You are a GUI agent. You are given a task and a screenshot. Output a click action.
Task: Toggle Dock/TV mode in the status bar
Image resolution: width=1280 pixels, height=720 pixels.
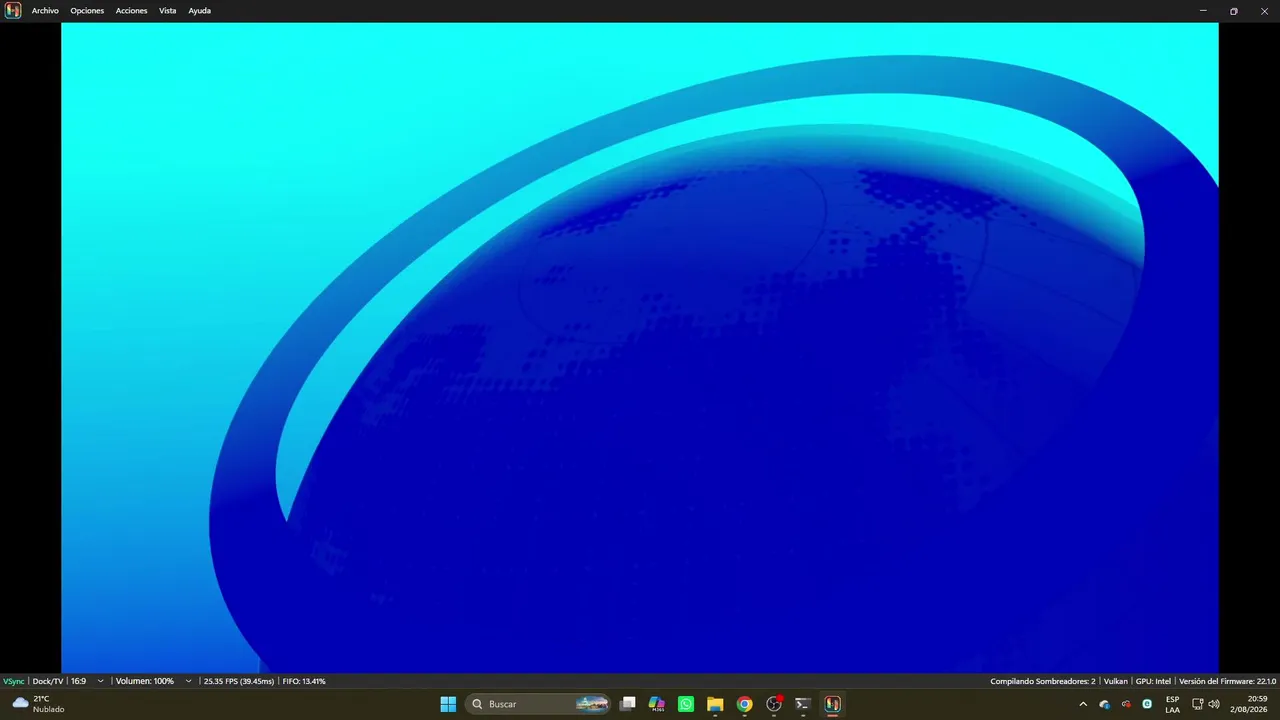[x=48, y=681]
